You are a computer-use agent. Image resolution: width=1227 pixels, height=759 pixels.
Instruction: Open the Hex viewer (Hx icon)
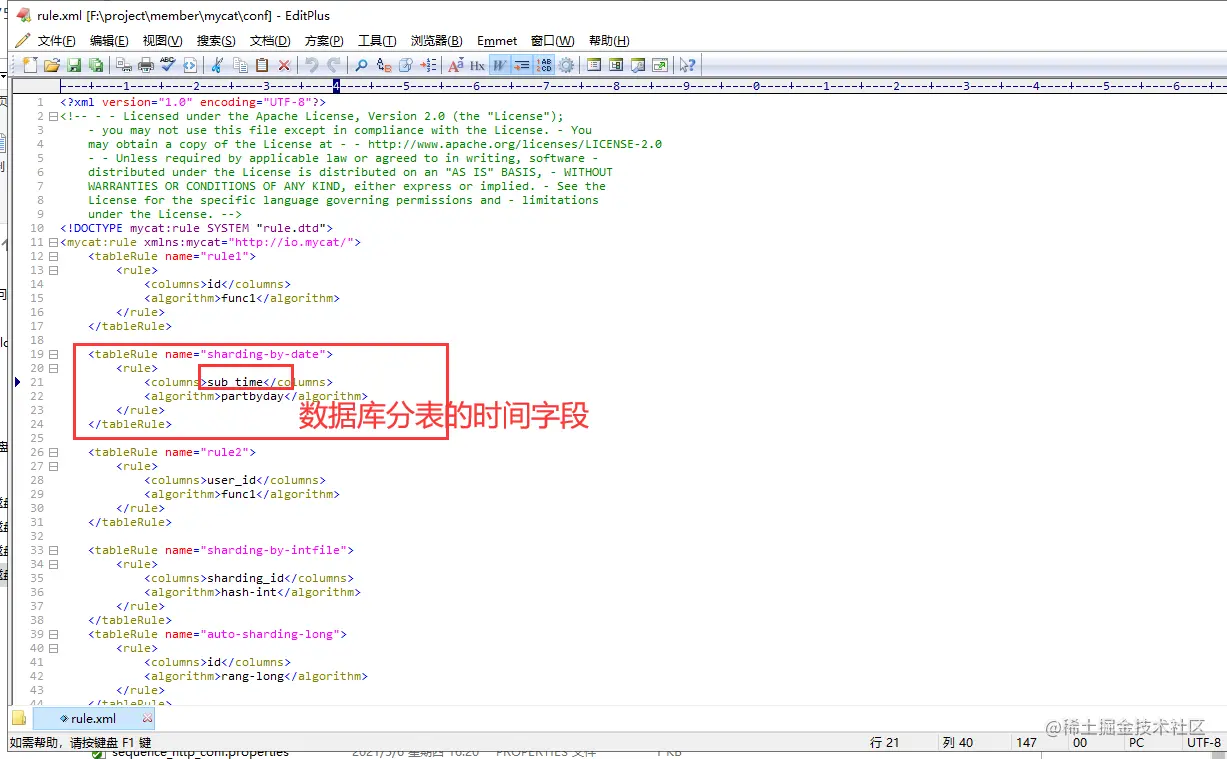coord(478,65)
